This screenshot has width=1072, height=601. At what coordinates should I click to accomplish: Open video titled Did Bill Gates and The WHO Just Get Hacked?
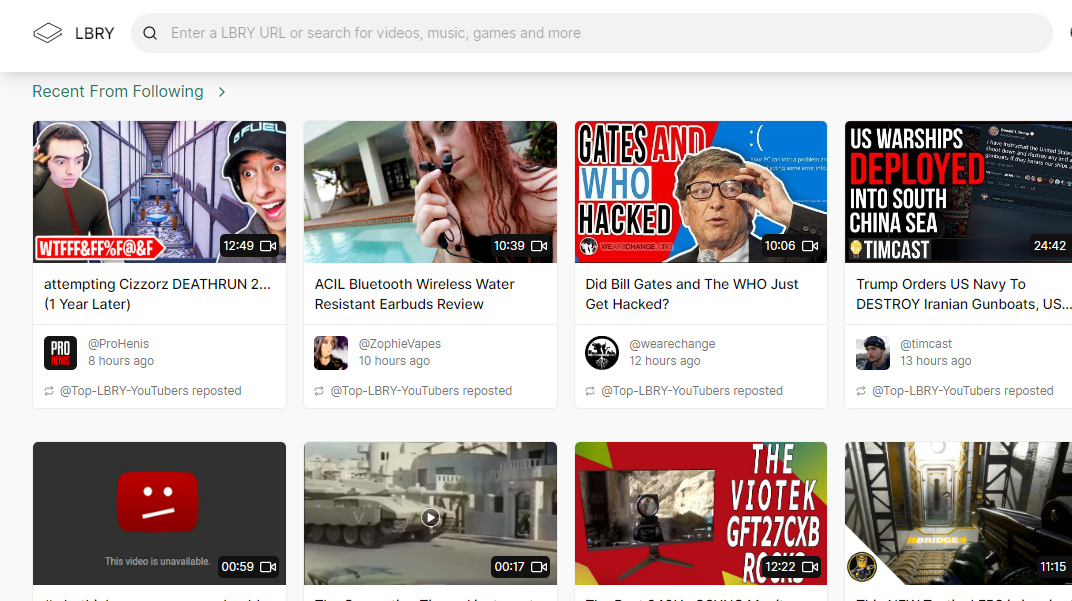(691, 293)
